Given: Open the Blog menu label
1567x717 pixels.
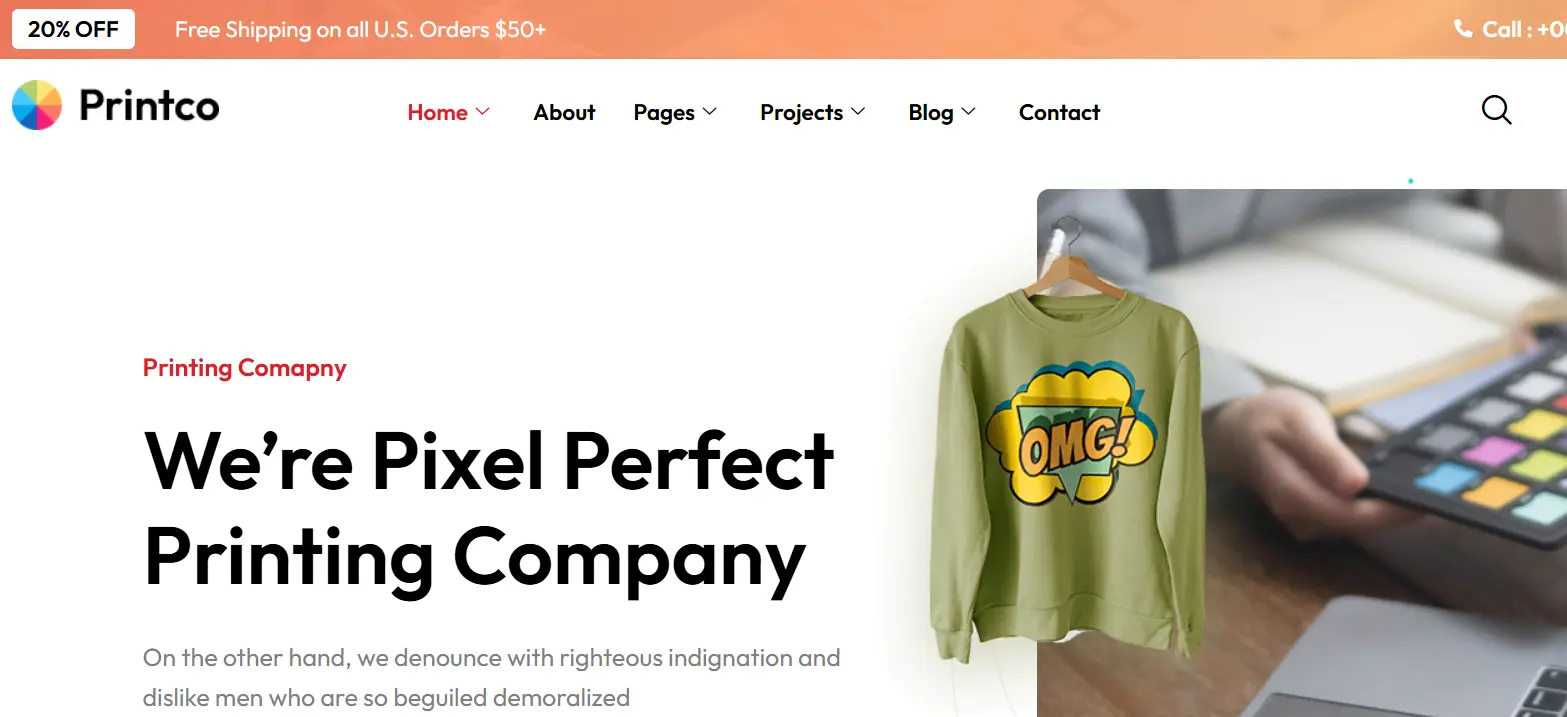Looking at the screenshot, I should 930,113.
